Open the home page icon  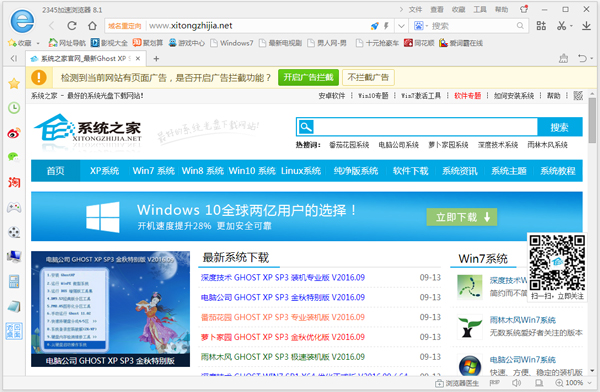coord(92,26)
